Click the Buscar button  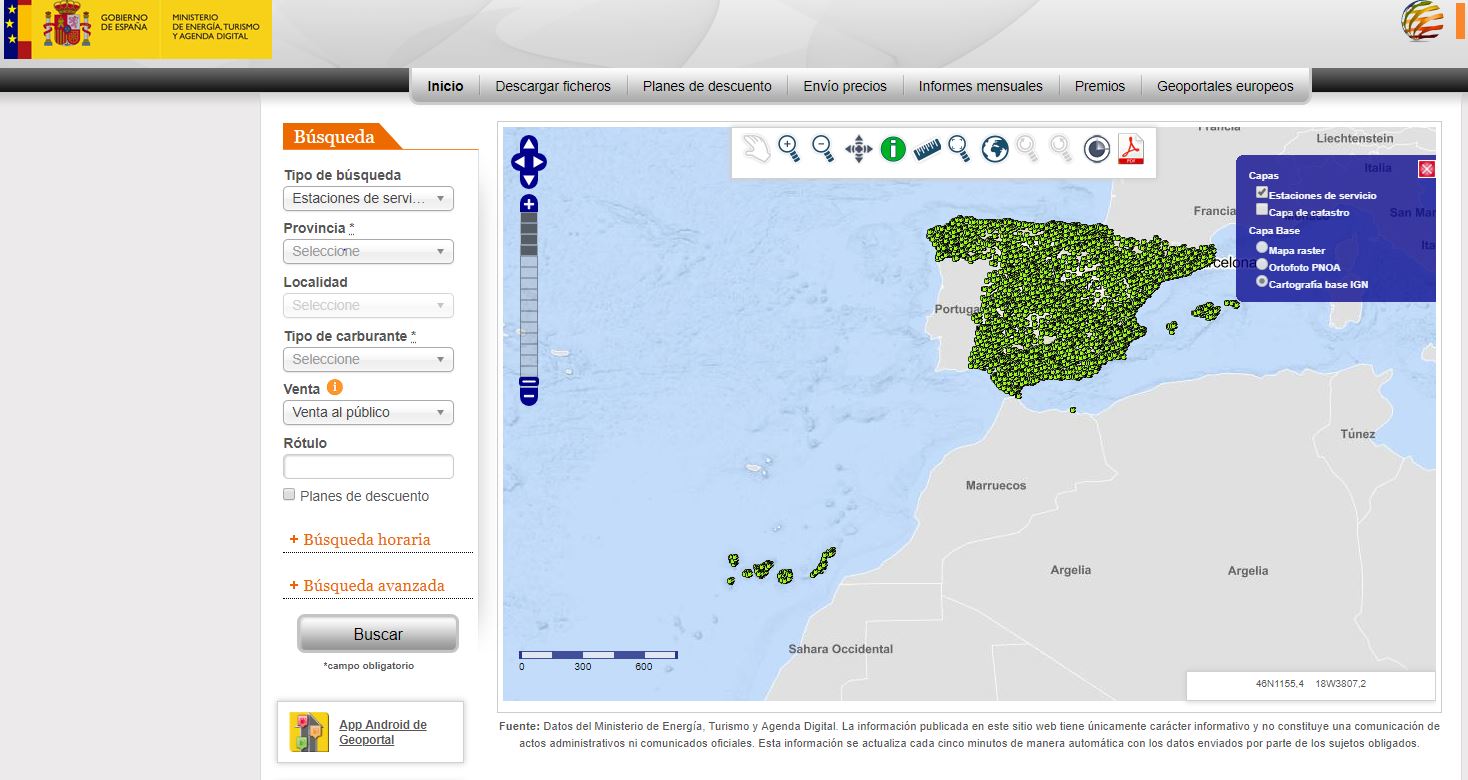(x=378, y=634)
